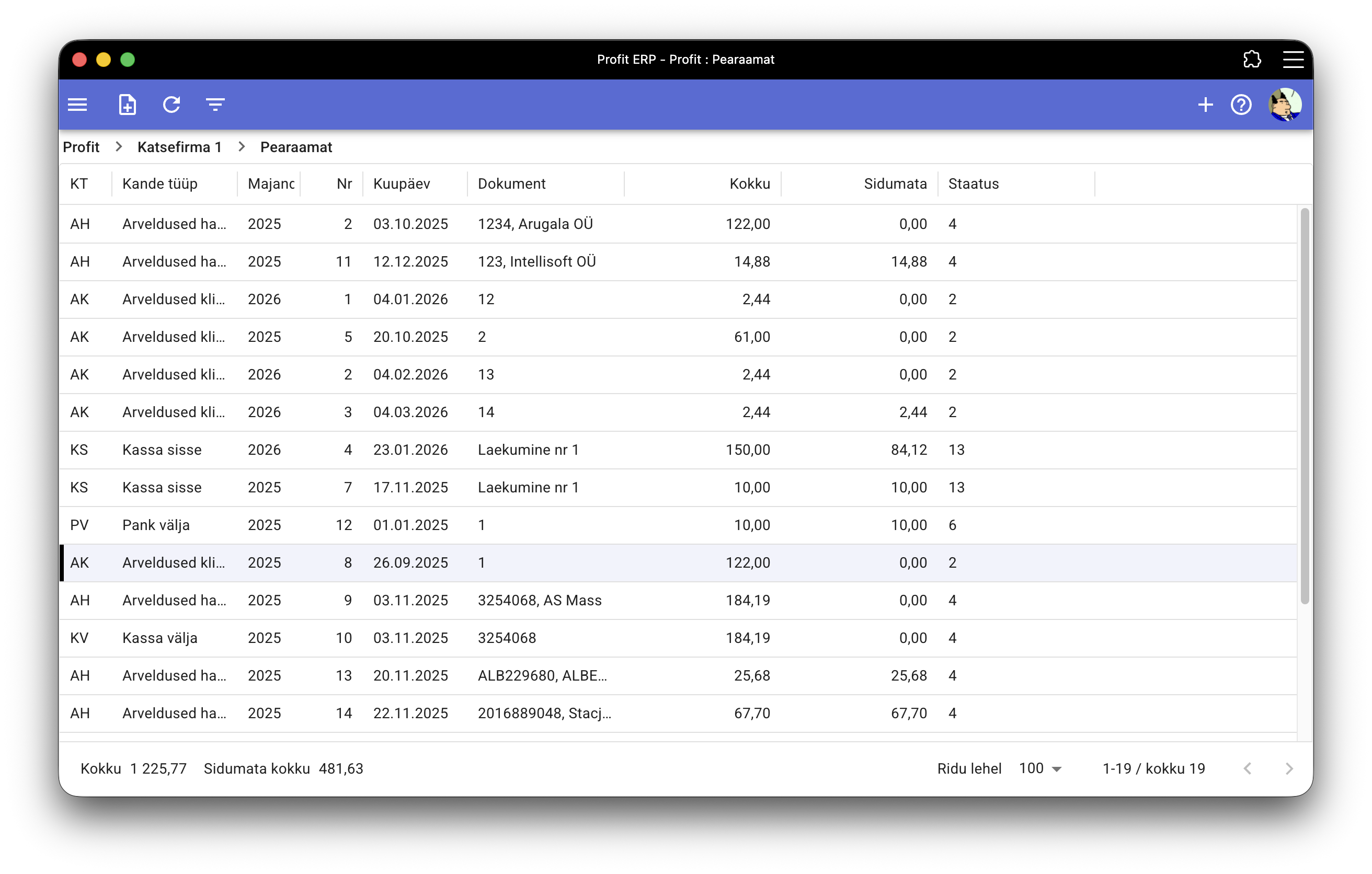Select the Pank välja entry row
This screenshot has height=874, width=1372.
point(156,525)
